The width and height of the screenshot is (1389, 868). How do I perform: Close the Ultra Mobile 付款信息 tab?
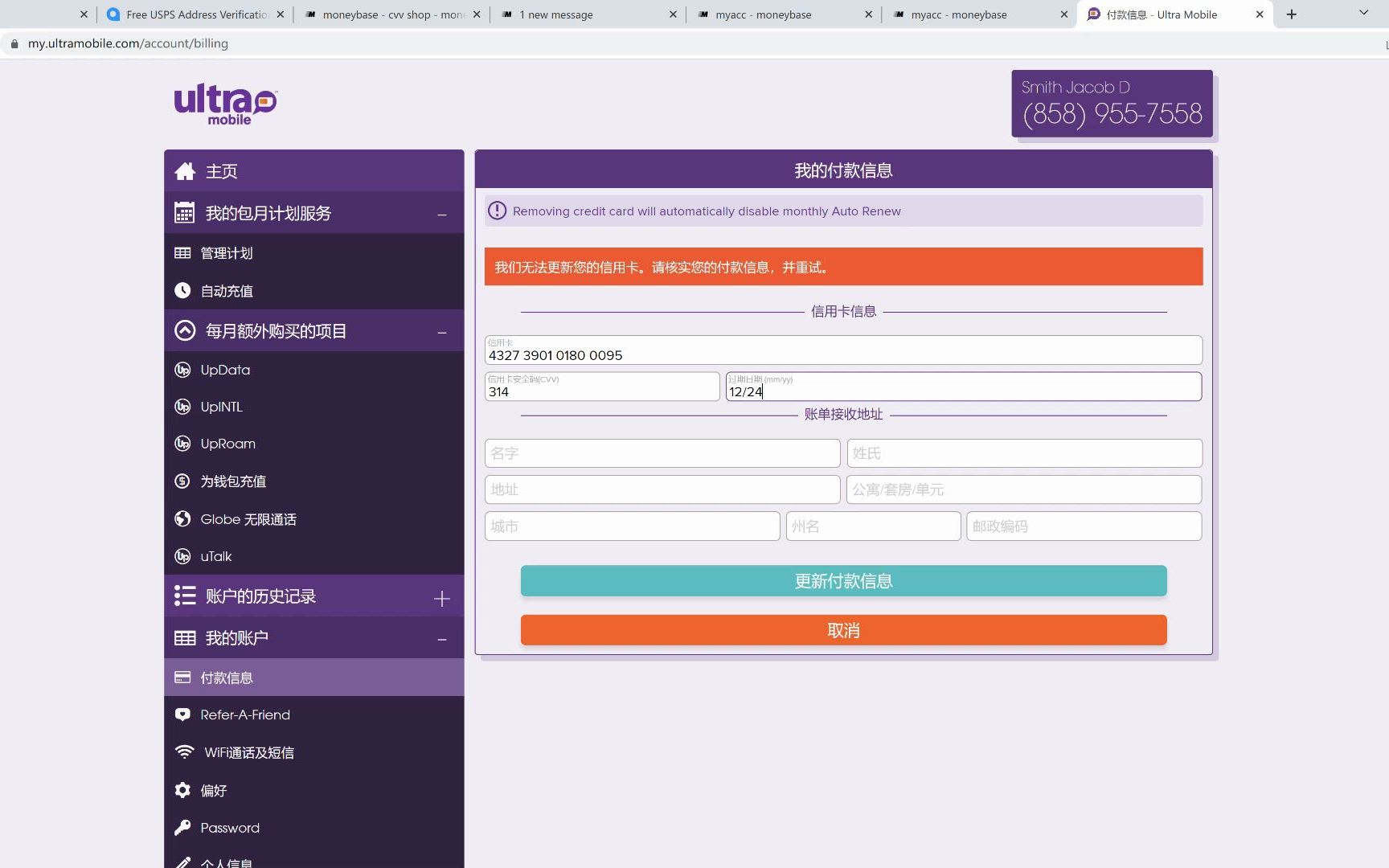click(1260, 14)
